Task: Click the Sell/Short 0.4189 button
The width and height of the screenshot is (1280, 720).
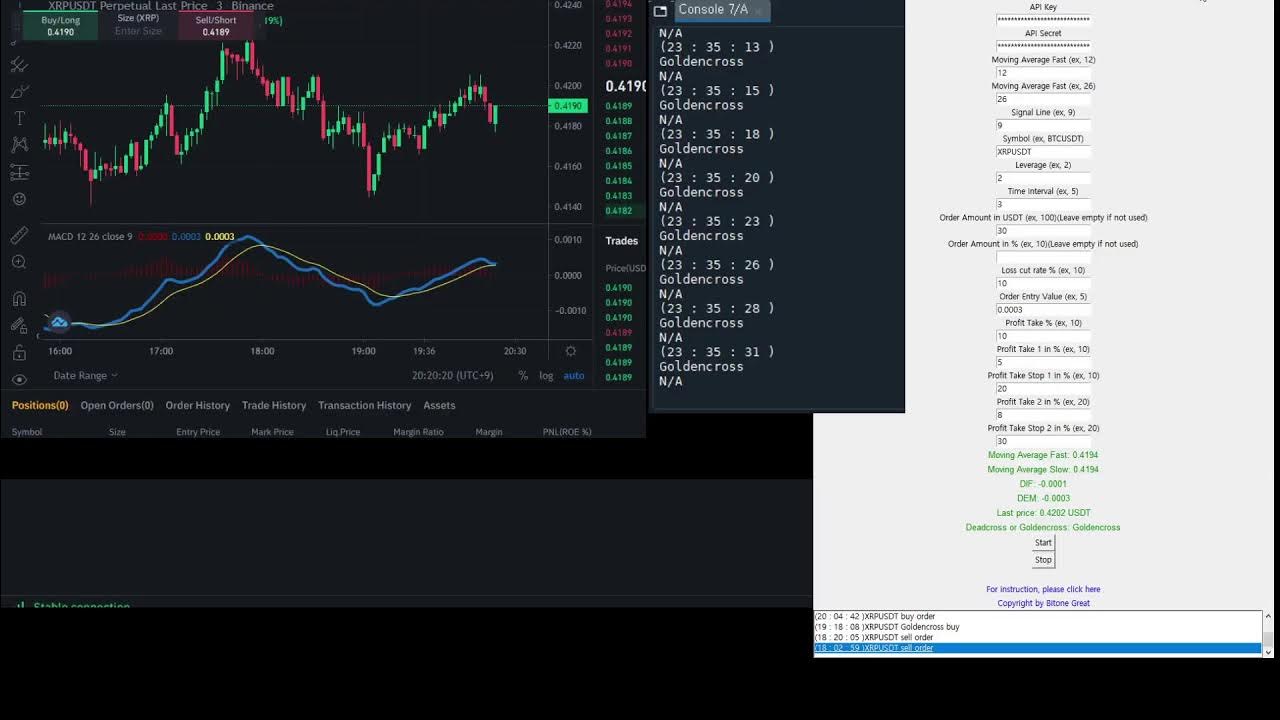Action: point(216,26)
